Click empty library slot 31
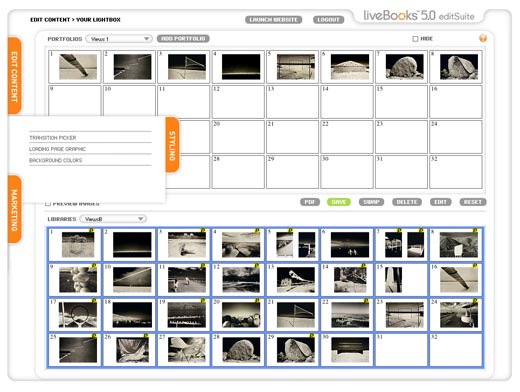This screenshot has height=392, width=520. tap(401, 349)
